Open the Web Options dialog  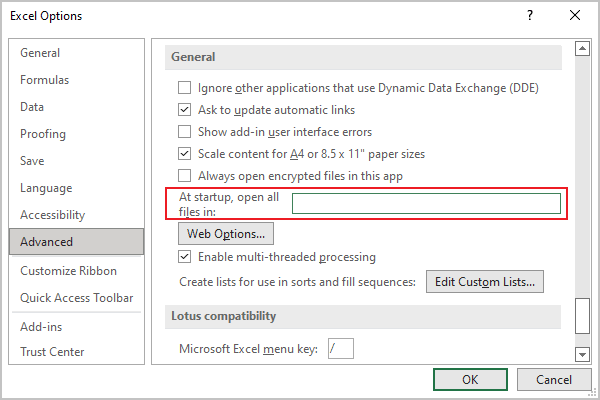coord(226,233)
